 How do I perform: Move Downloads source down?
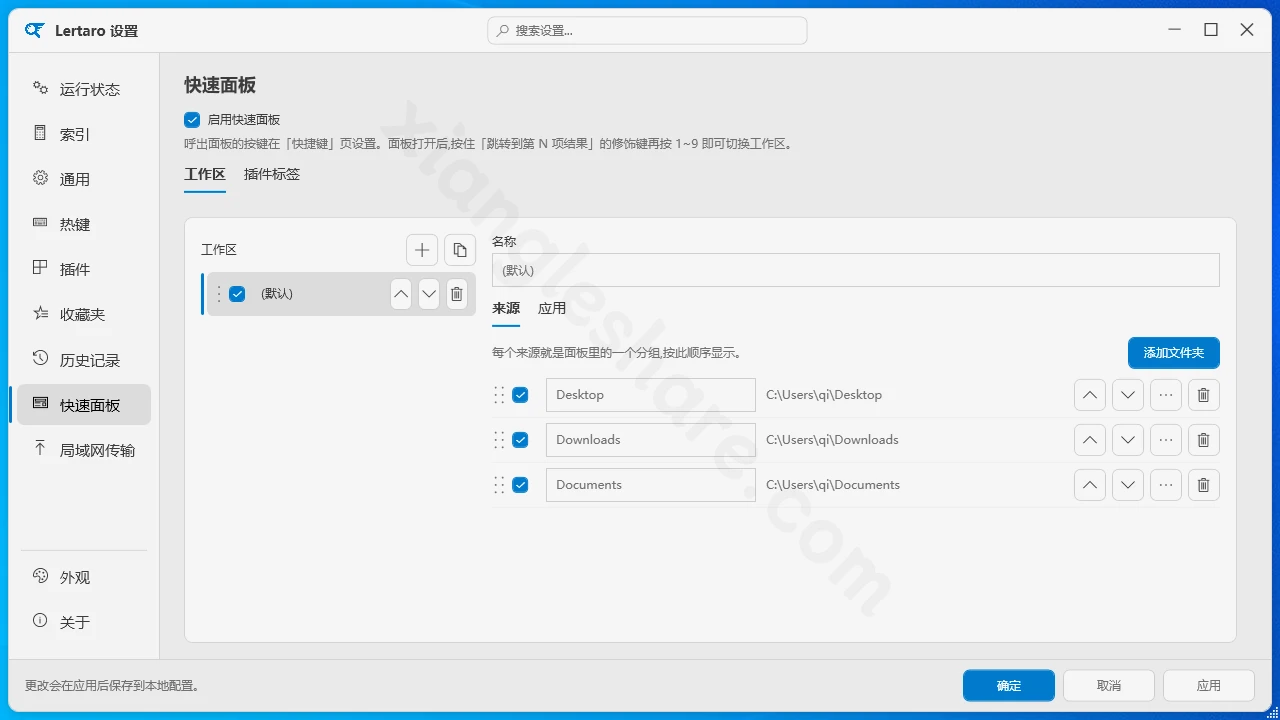pos(1128,440)
